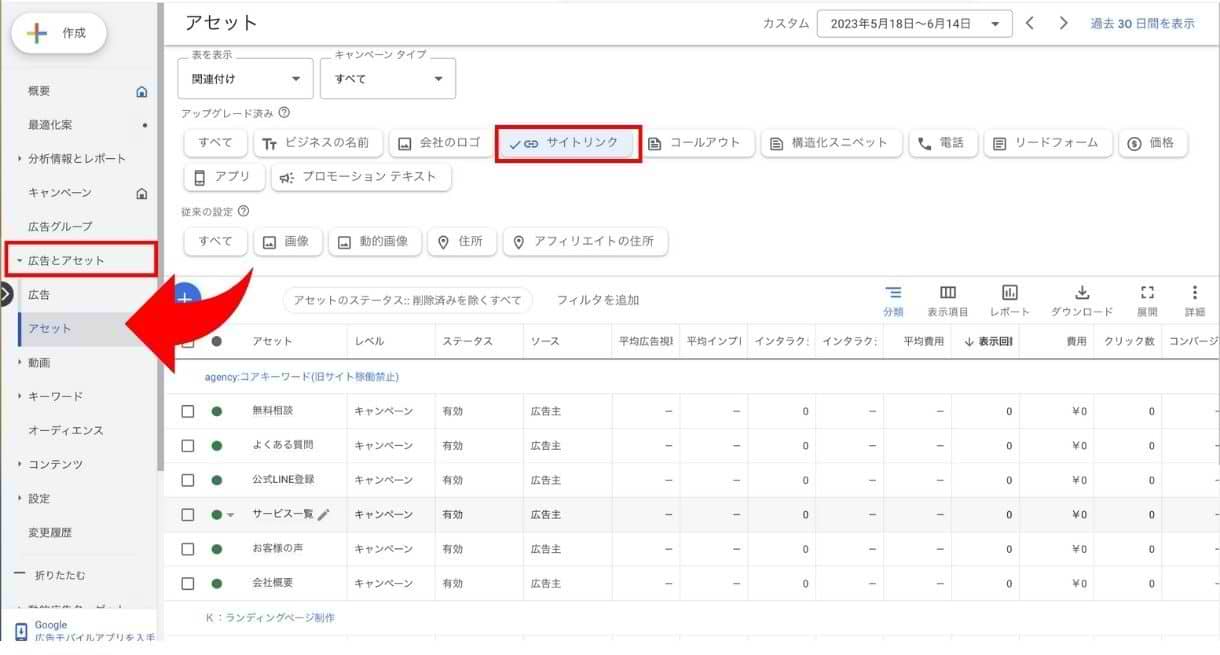This screenshot has height=655, width=1220.
Task: Open the 表を表示 関連付け dropdown
Action: click(x=245, y=79)
